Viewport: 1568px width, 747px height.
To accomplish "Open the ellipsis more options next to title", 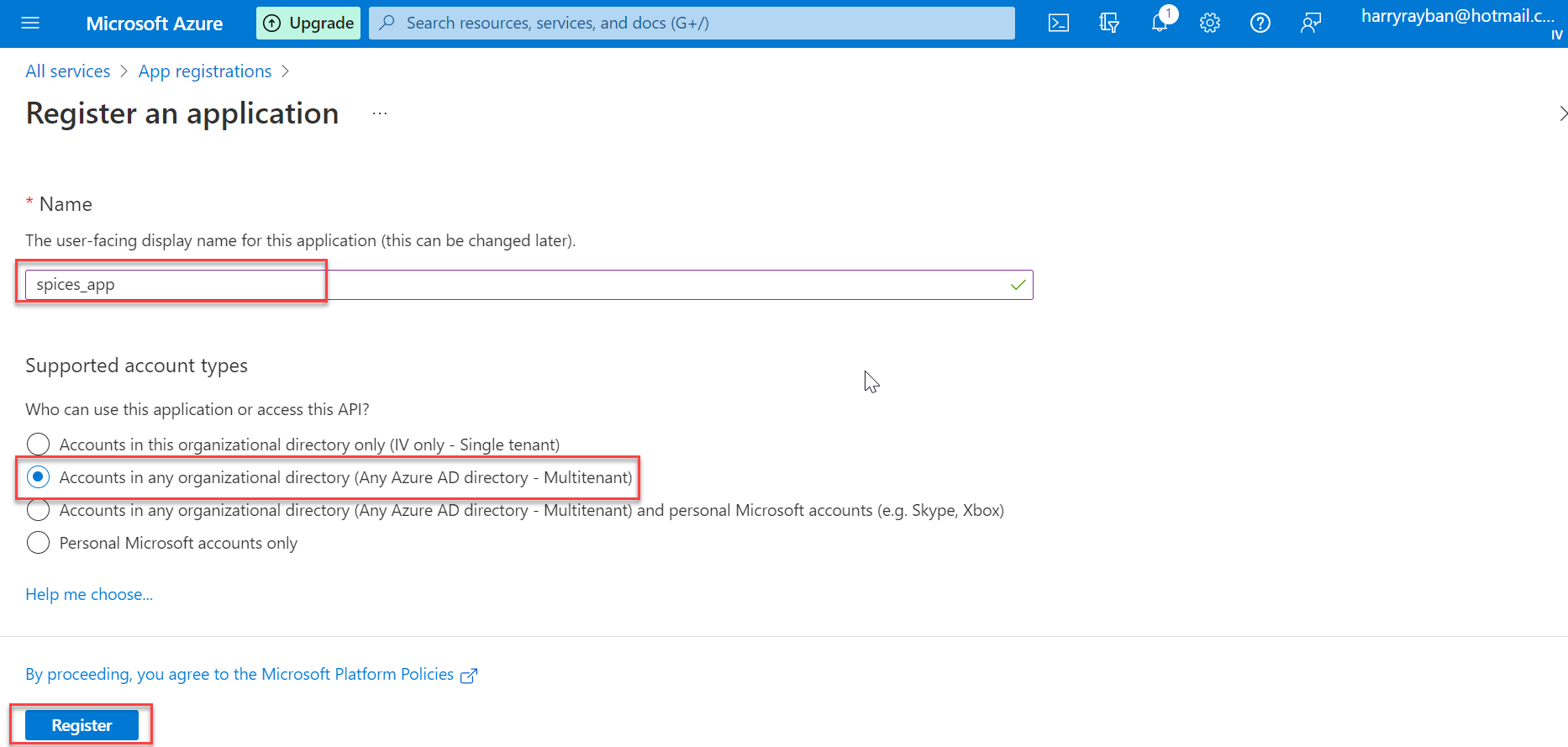I will coord(380,113).
